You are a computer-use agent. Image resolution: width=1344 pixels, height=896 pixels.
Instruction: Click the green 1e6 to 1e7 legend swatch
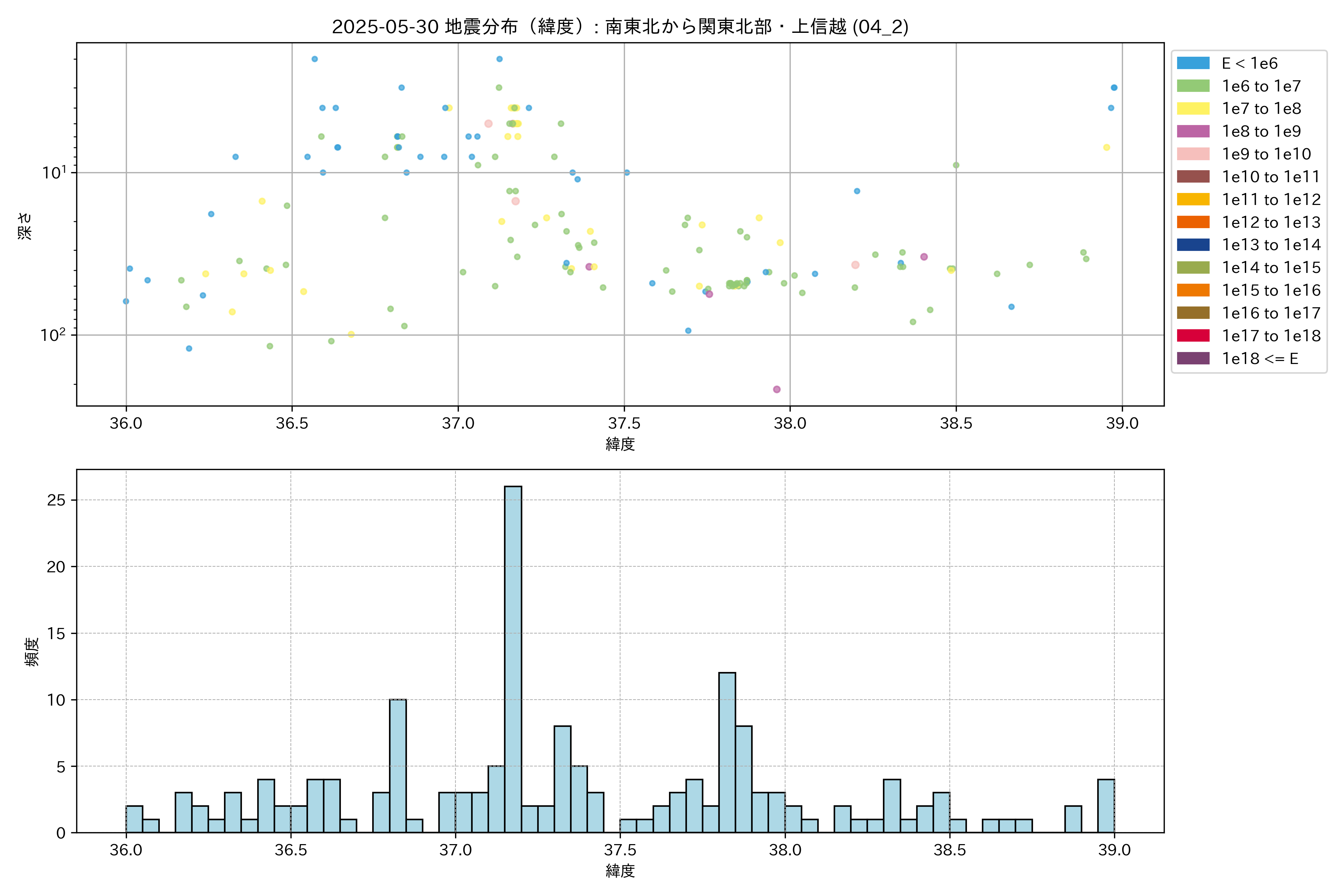tap(1193, 86)
